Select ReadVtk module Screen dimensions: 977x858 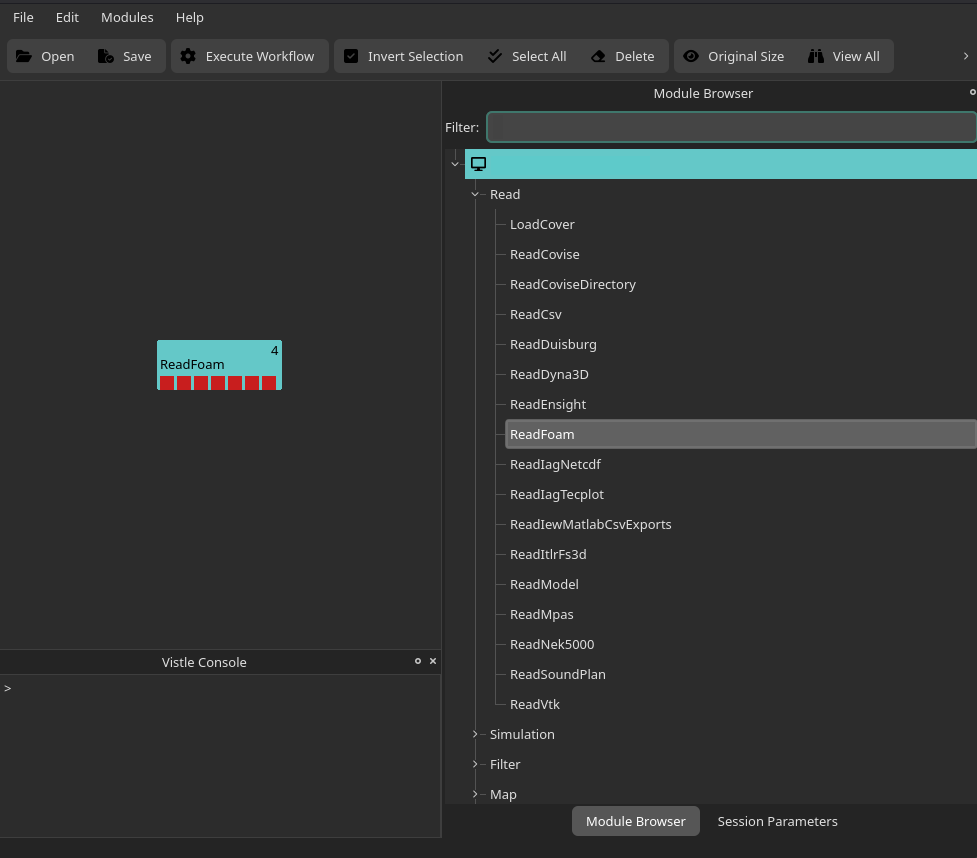click(x=535, y=704)
